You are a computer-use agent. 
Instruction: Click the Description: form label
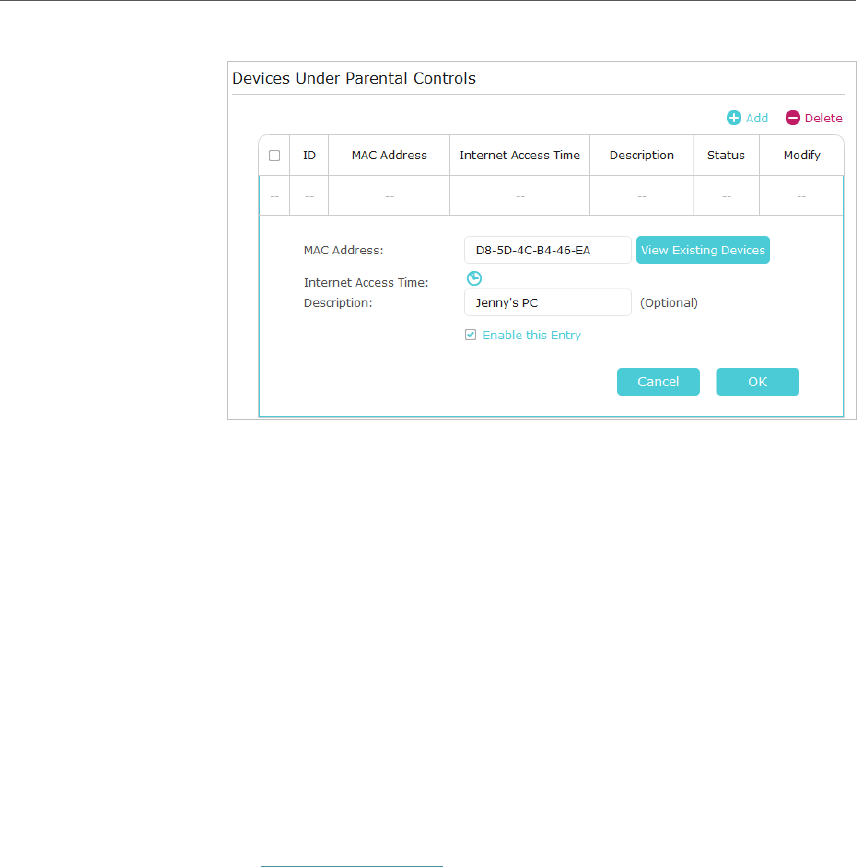tap(338, 303)
